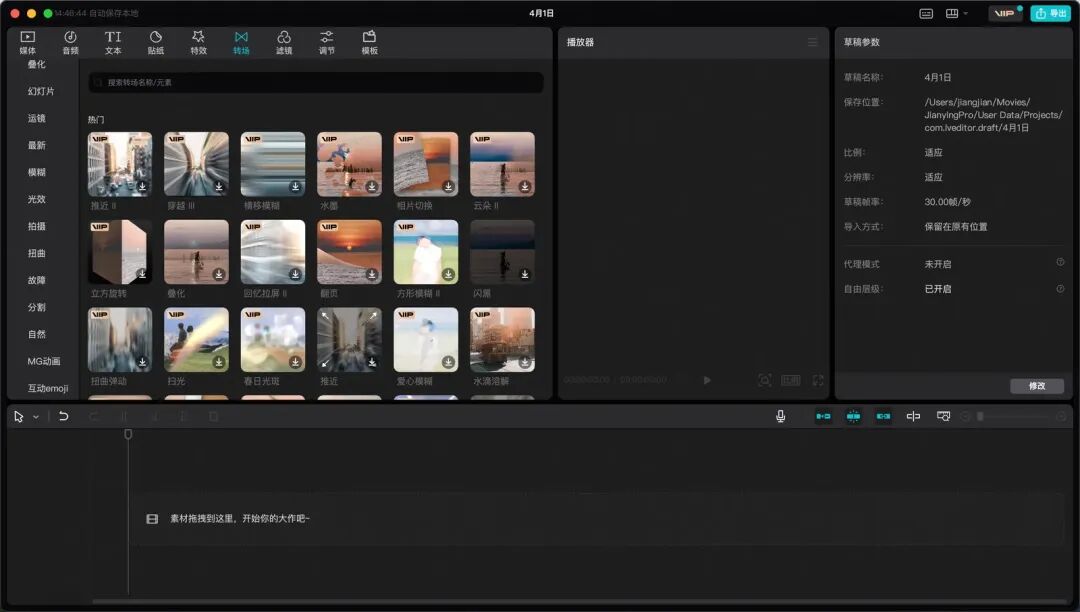Click the undo arrow in timeline toolbar
Screen dimensions: 1080x612
point(63,416)
